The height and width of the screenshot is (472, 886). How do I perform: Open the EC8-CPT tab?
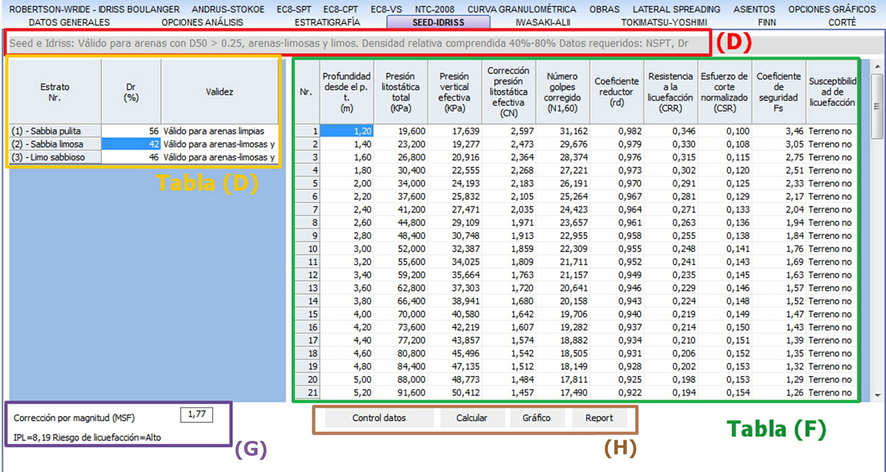[341, 10]
